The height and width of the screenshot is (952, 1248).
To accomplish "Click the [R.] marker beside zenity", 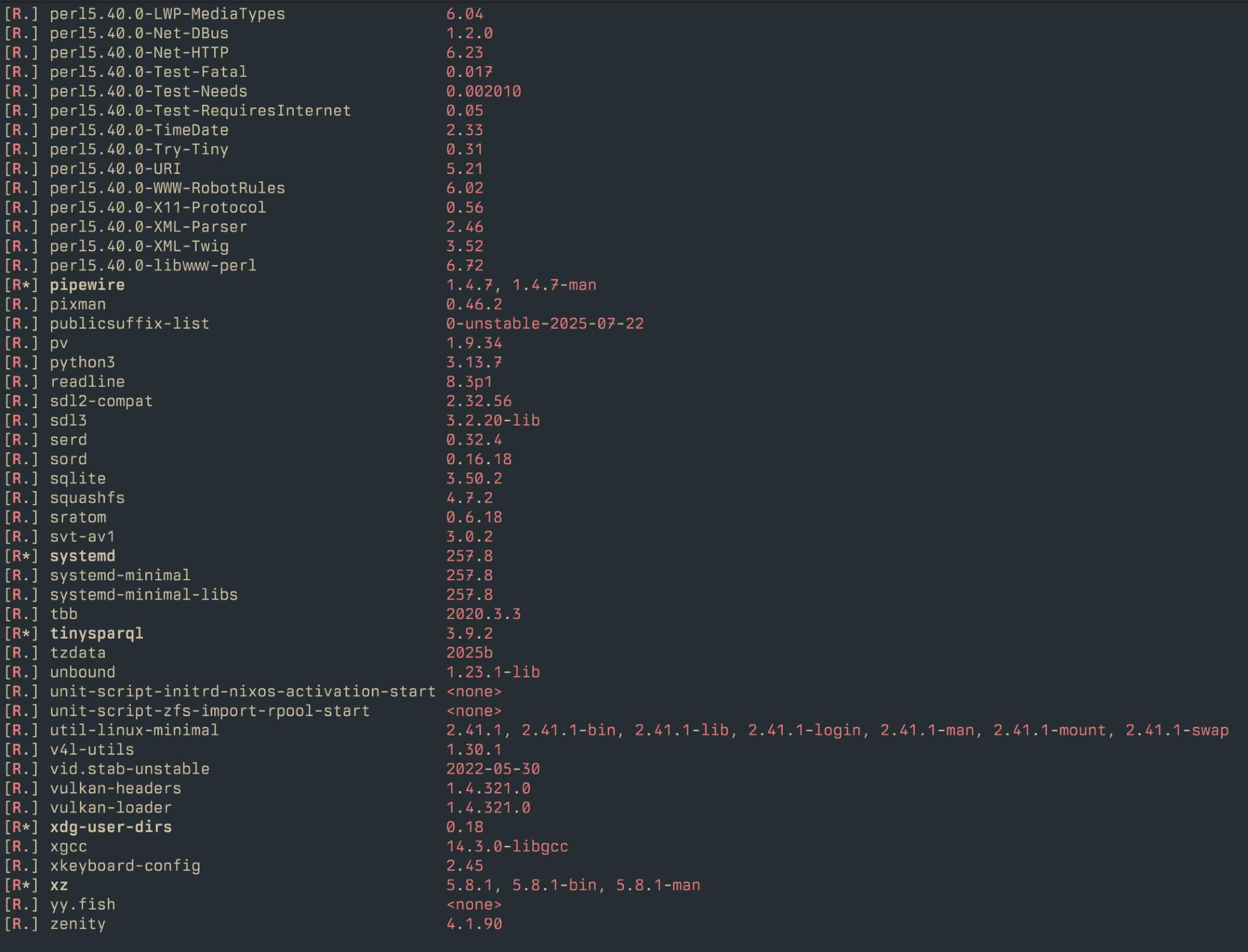I will [x=21, y=924].
